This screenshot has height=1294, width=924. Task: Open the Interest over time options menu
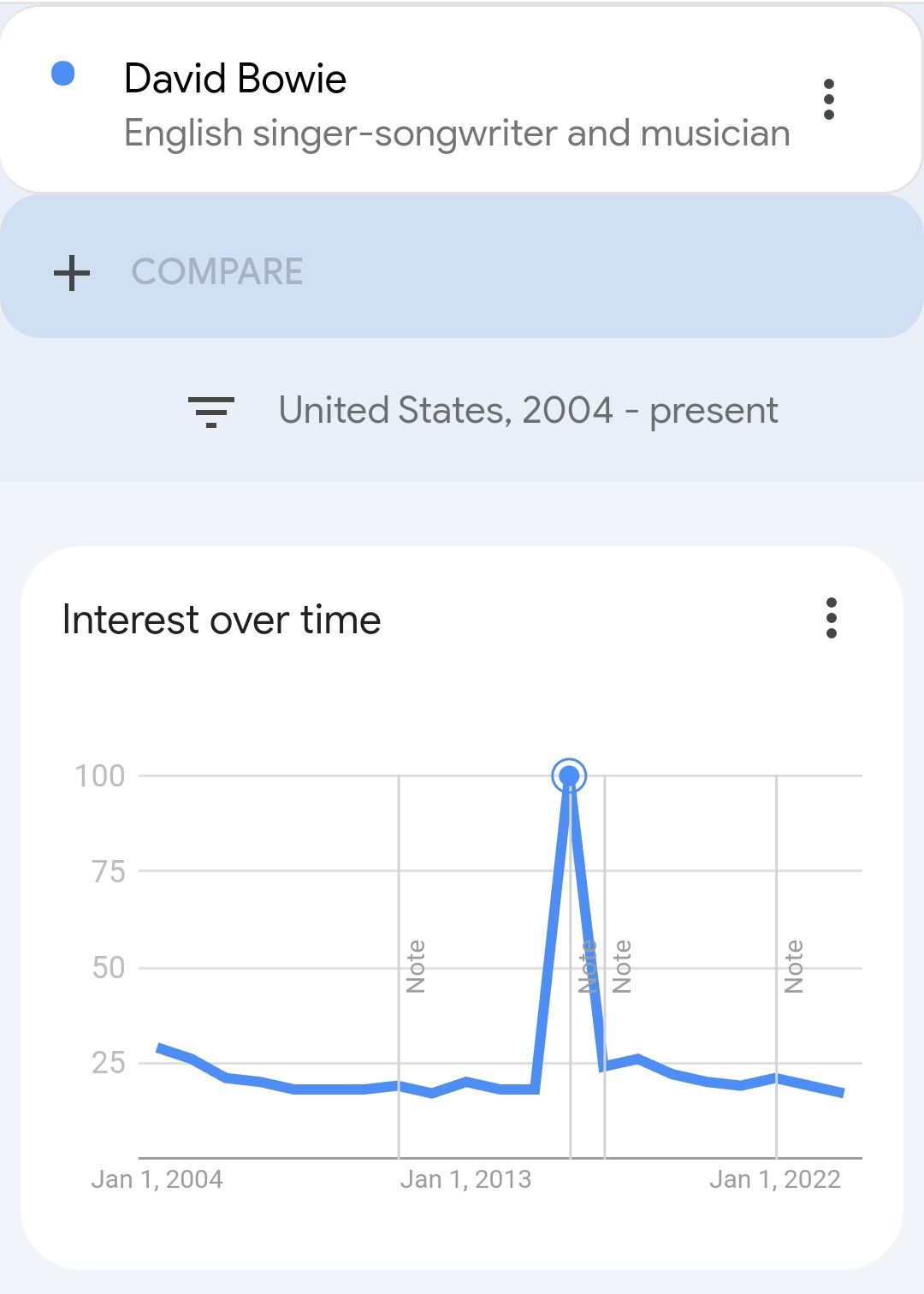click(x=831, y=618)
